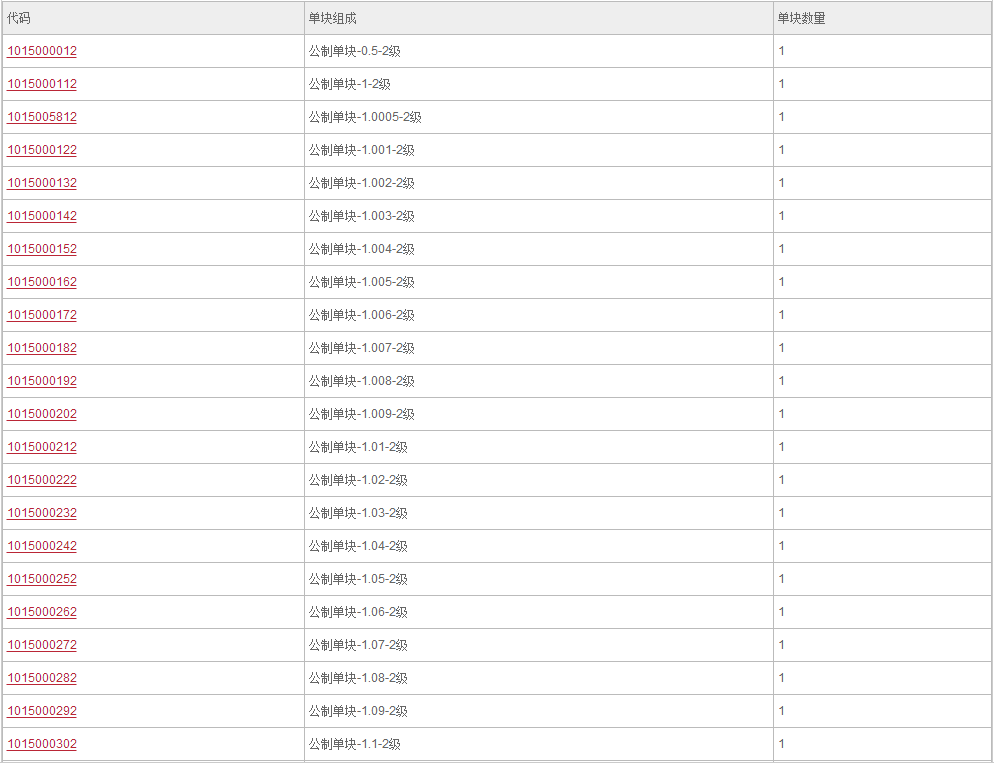Open code link 1015000262

[x=42, y=611]
